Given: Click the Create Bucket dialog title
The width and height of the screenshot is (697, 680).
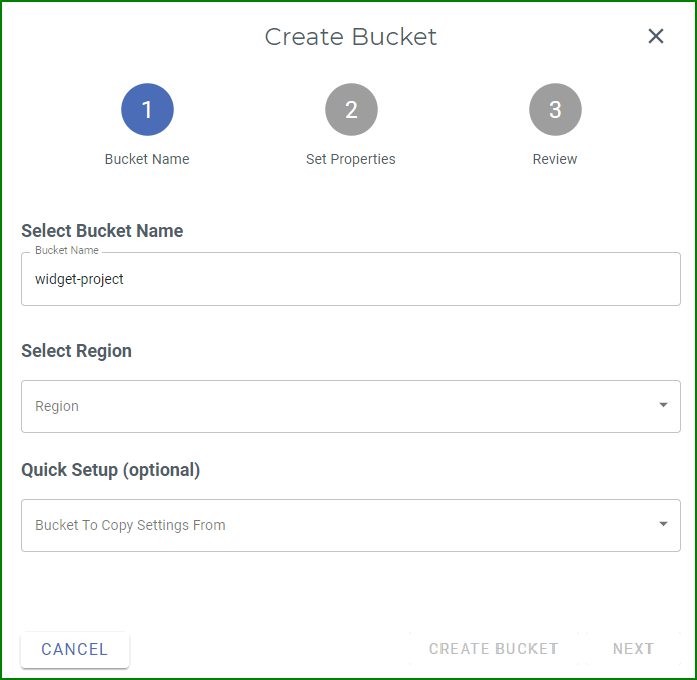Looking at the screenshot, I should (x=350, y=37).
